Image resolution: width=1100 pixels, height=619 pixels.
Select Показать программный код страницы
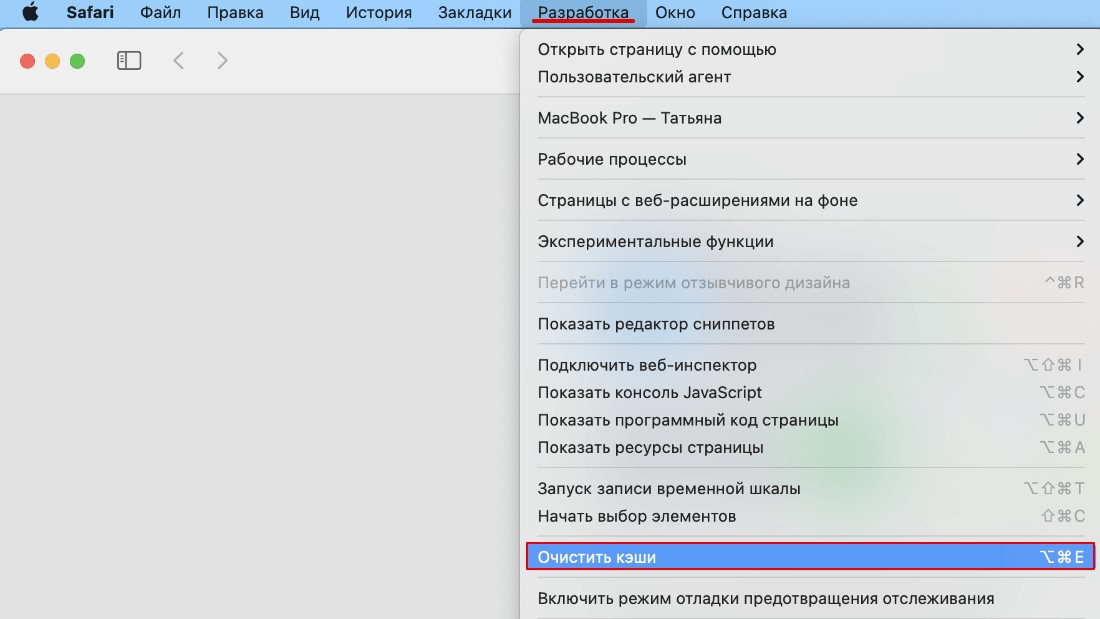click(x=810, y=420)
